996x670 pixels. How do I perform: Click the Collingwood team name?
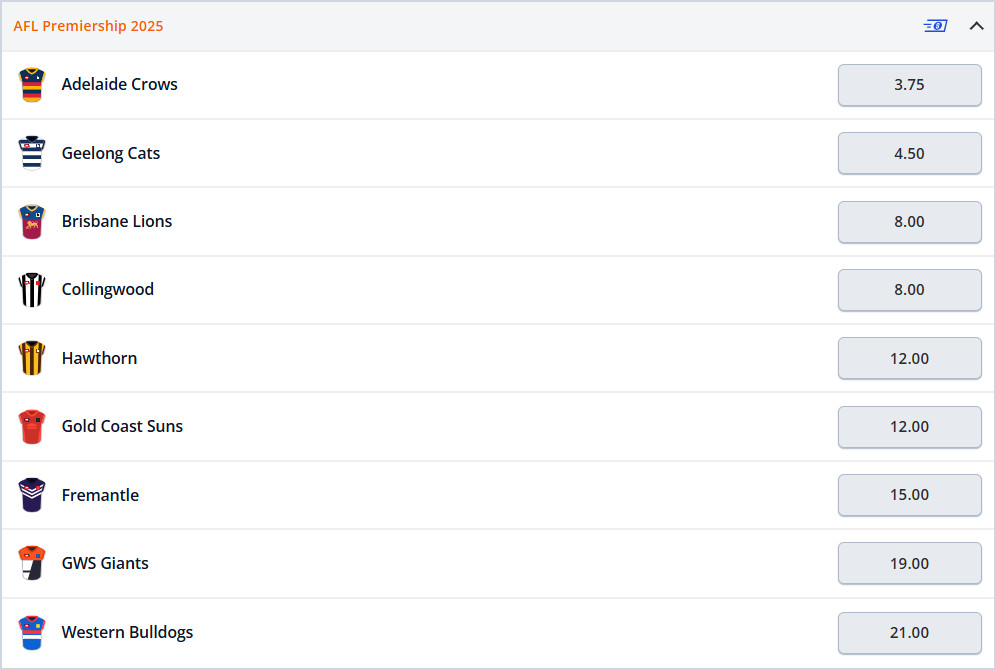pos(107,290)
